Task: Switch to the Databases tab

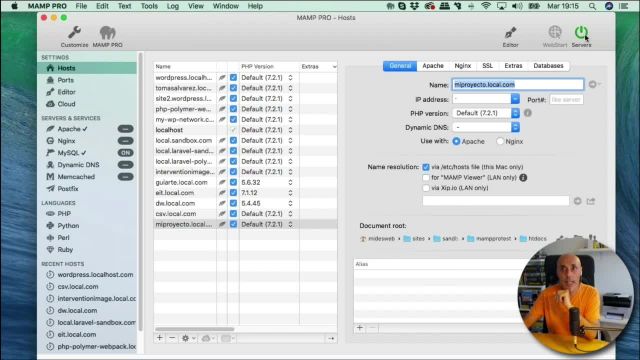Action: (x=548, y=66)
